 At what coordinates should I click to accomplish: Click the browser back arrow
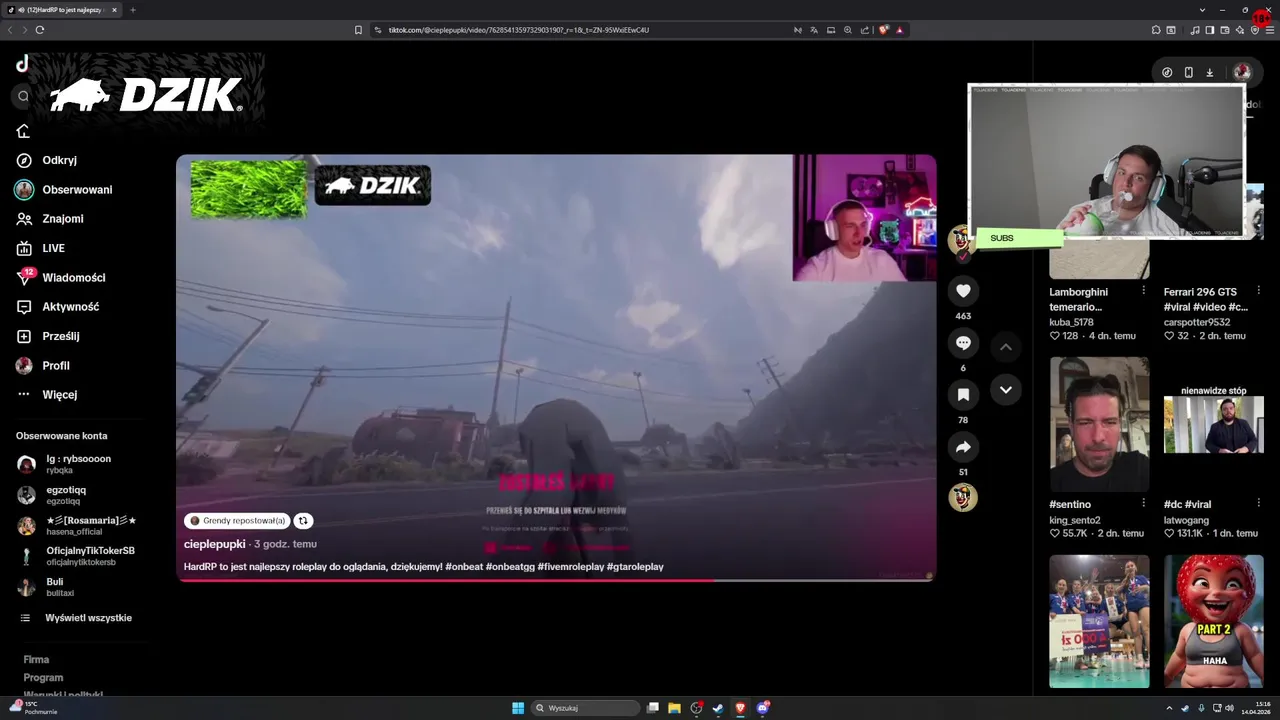click(10, 30)
